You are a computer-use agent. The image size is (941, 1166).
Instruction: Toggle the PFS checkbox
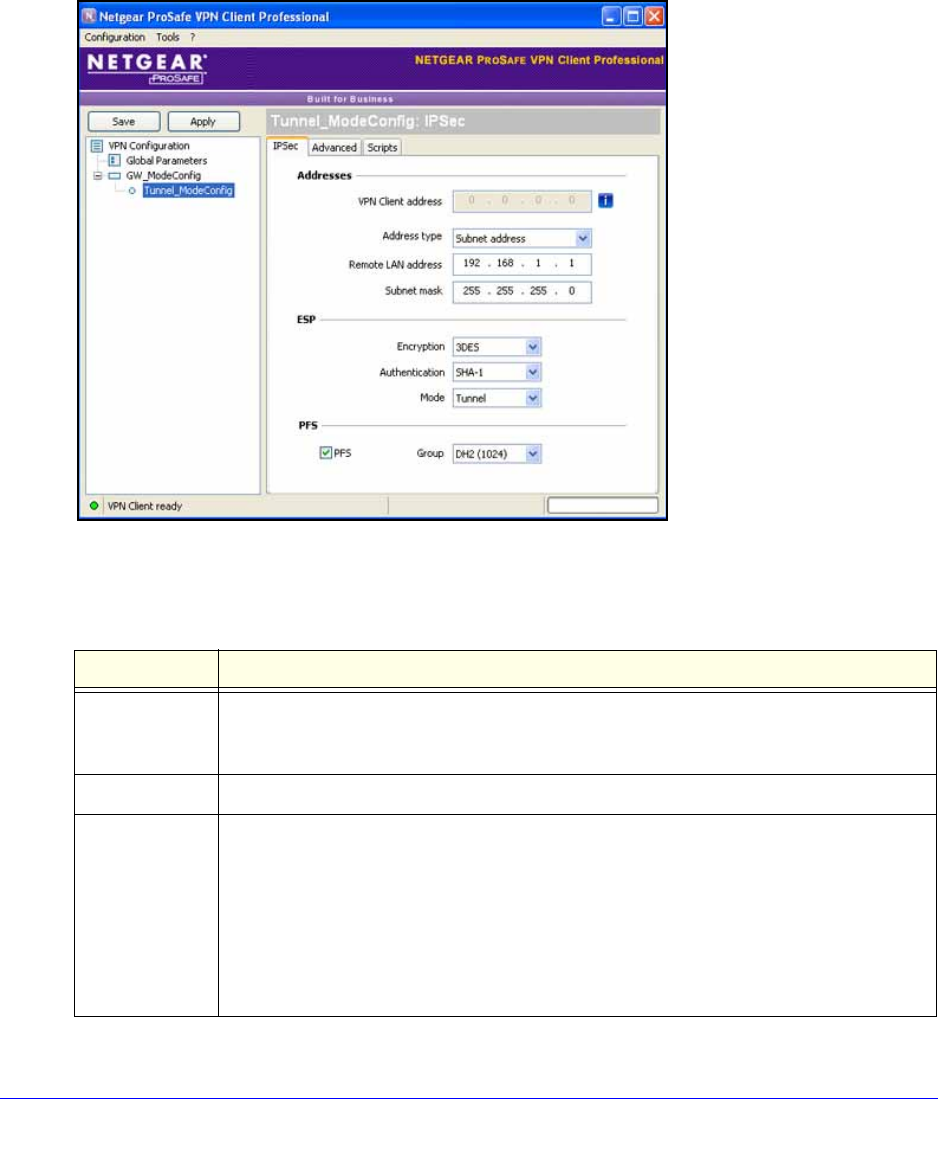point(325,452)
